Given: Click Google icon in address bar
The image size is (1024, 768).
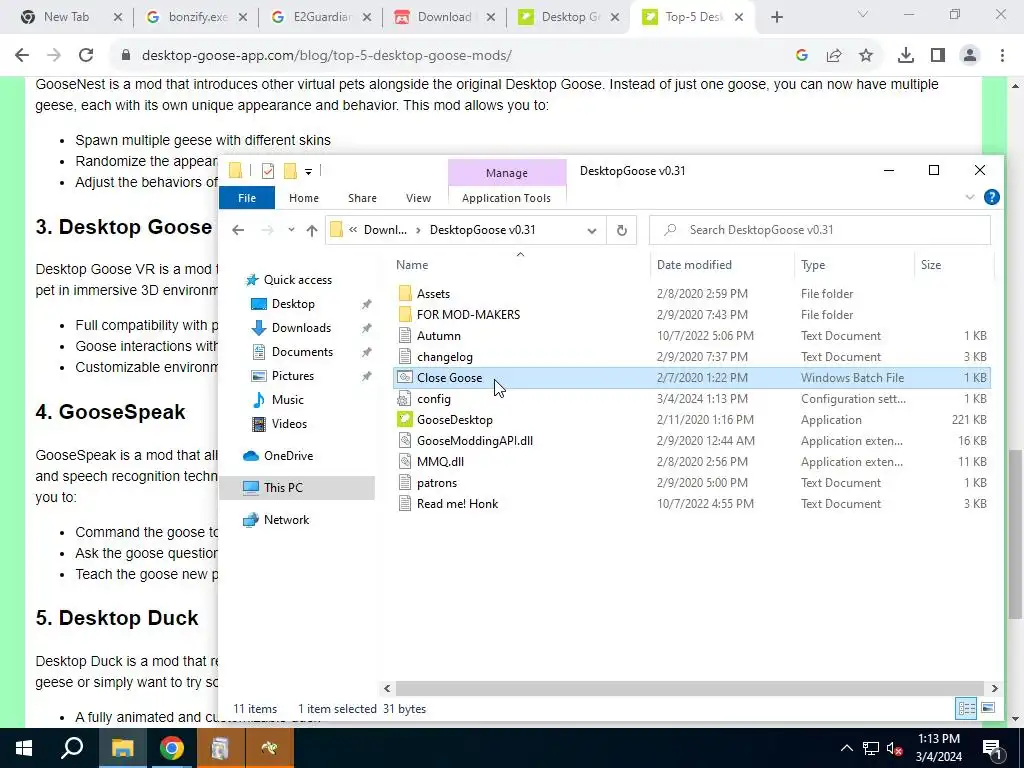Looking at the screenshot, I should (x=802, y=56).
